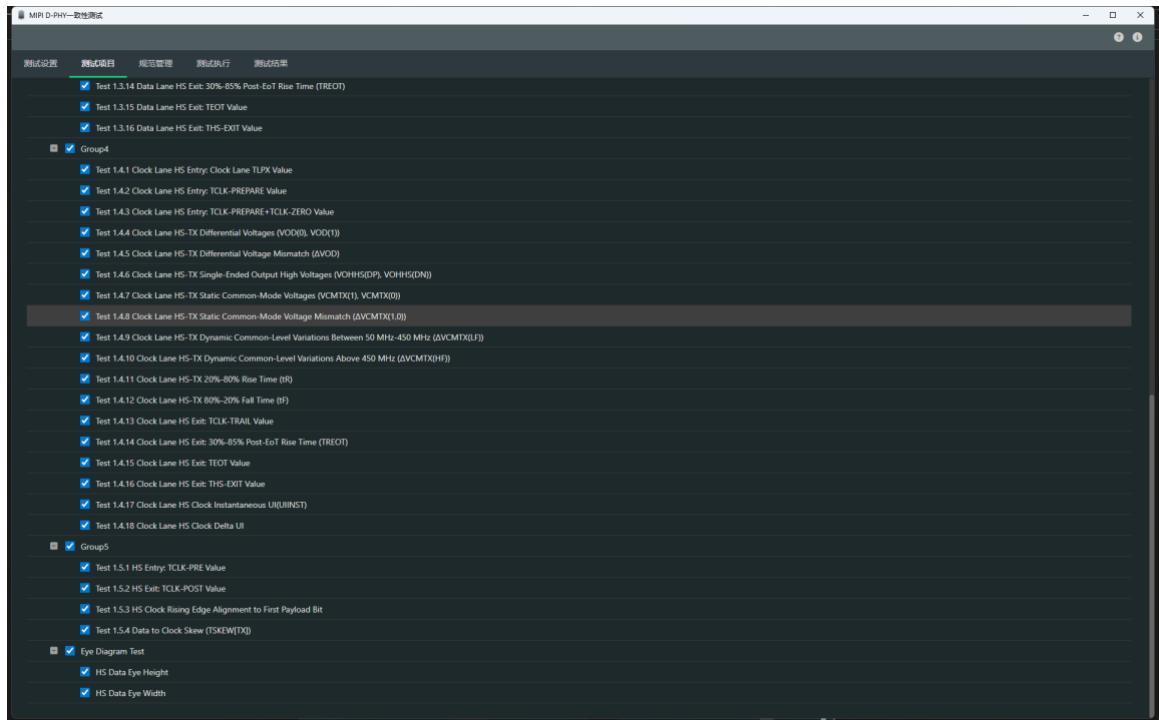Uncheck the HS Data Eye Width checkbox
This screenshot has width=1159, height=720.
pyautogui.click(x=85, y=693)
